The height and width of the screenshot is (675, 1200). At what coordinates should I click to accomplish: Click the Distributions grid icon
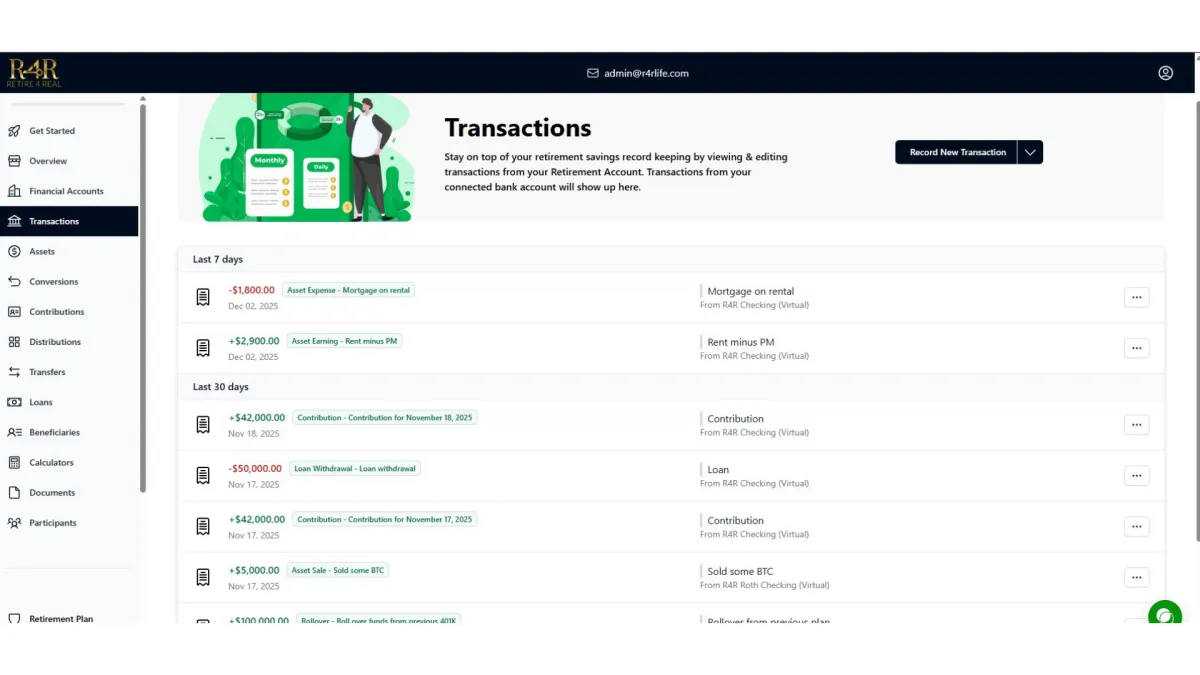[x=14, y=342]
